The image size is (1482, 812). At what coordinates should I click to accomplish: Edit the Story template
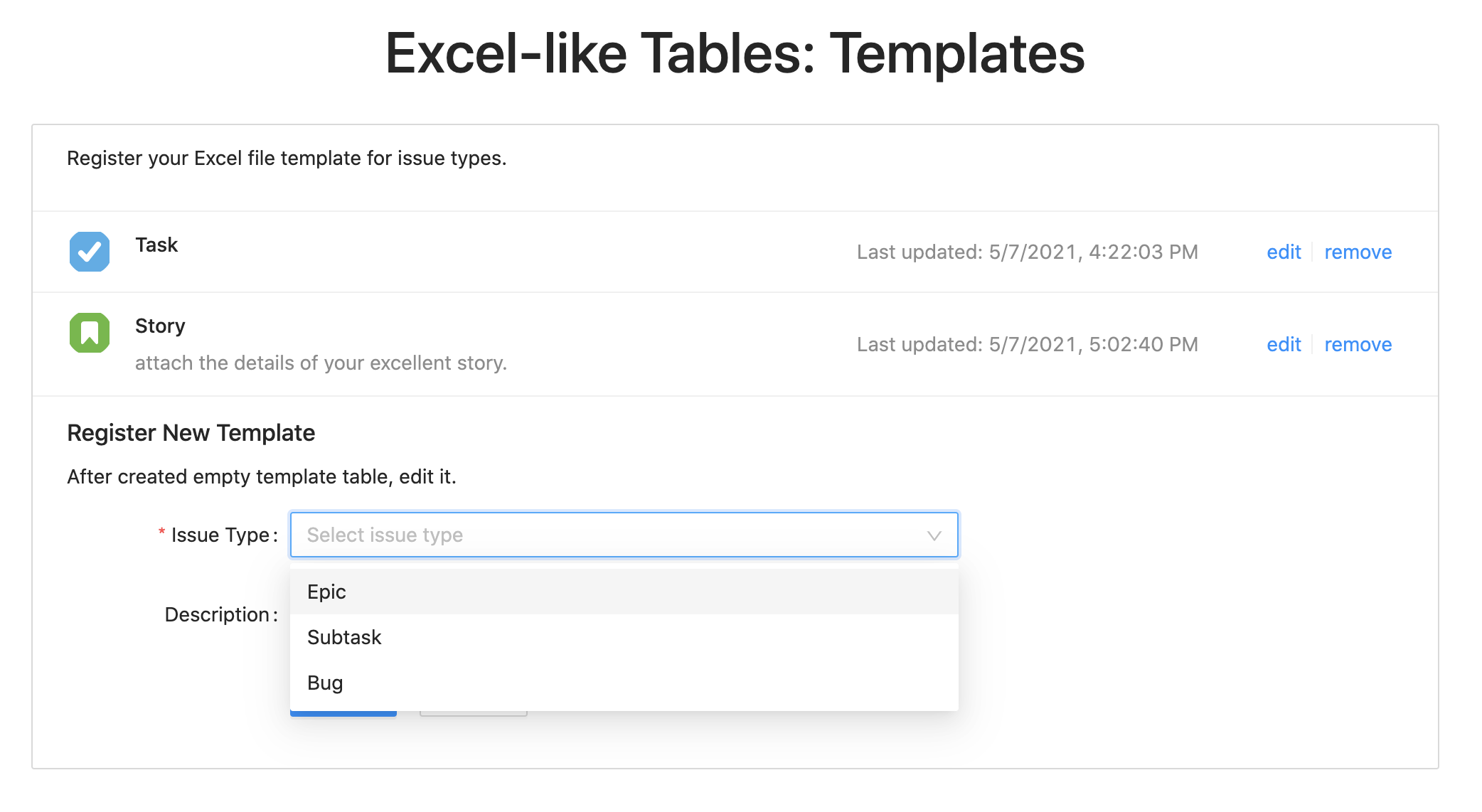pos(1283,345)
